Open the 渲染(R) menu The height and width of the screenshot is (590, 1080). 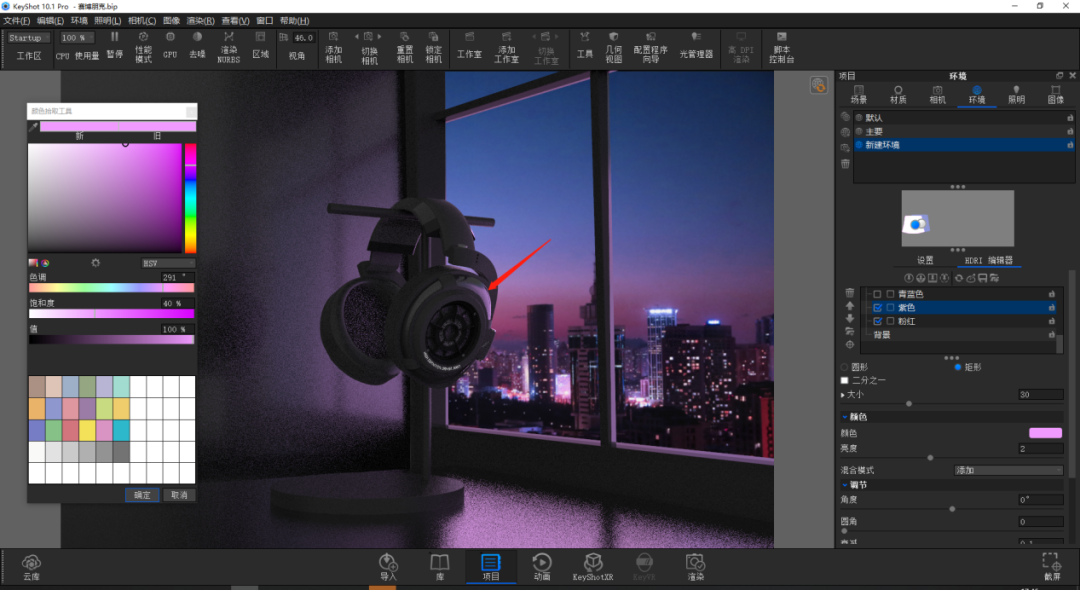[200, 21]
